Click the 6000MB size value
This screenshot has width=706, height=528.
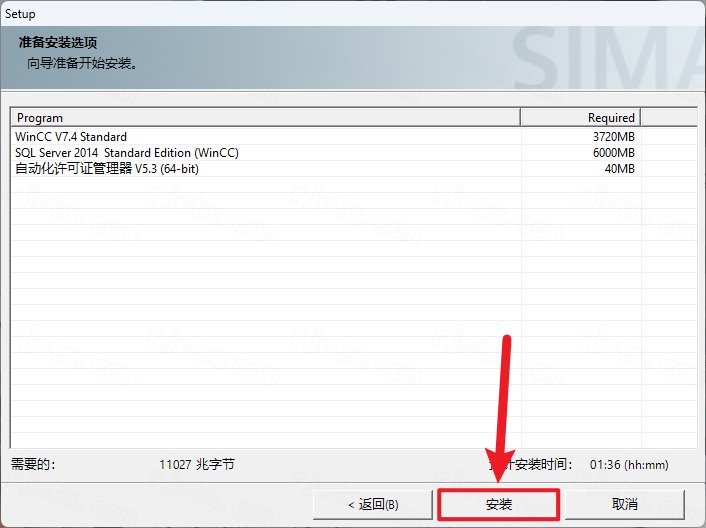point(614,153)
